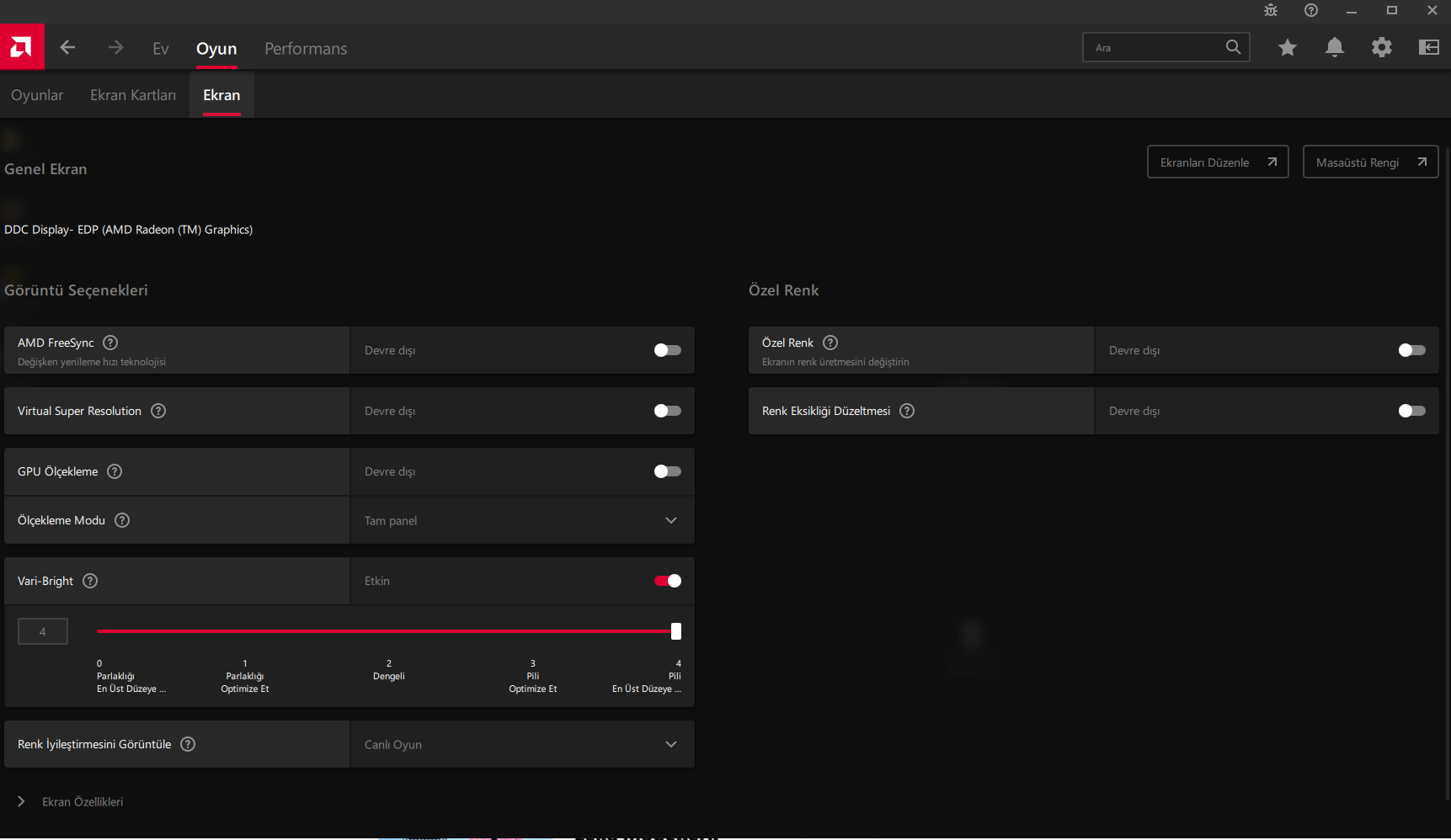Show help for Özel Renk

(830, 343)
